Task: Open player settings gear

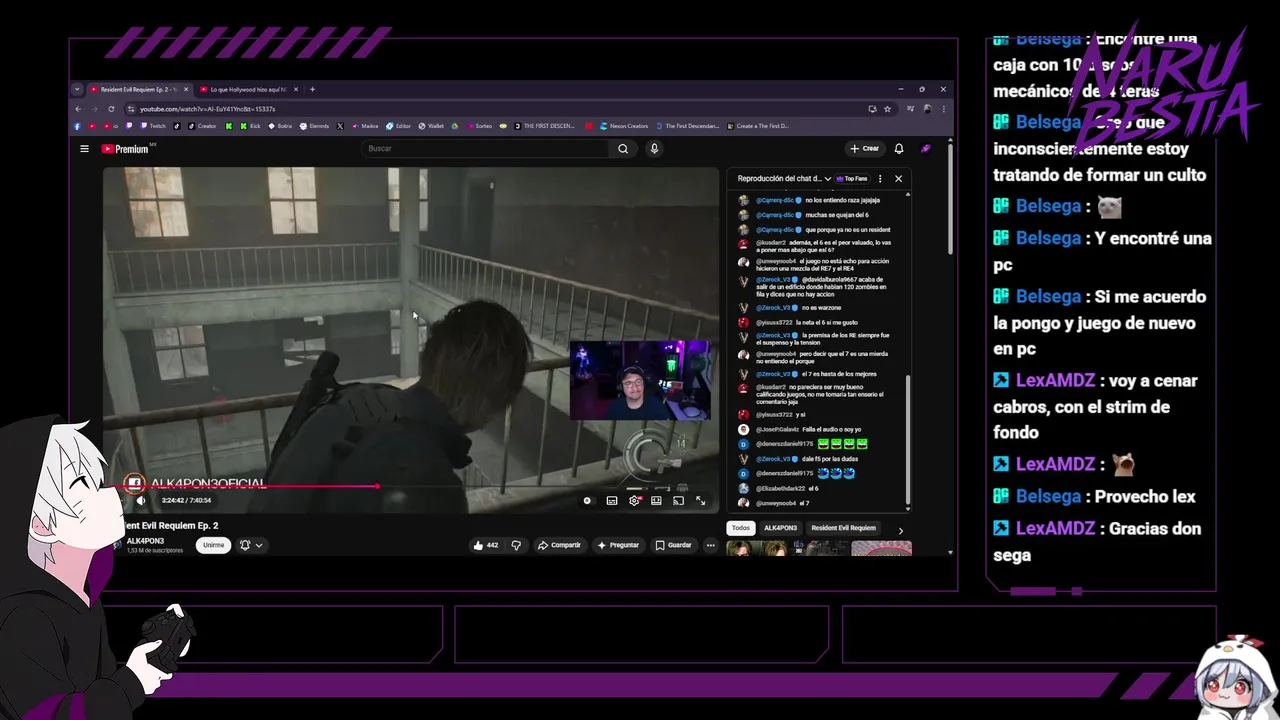Action: point(634,501)
